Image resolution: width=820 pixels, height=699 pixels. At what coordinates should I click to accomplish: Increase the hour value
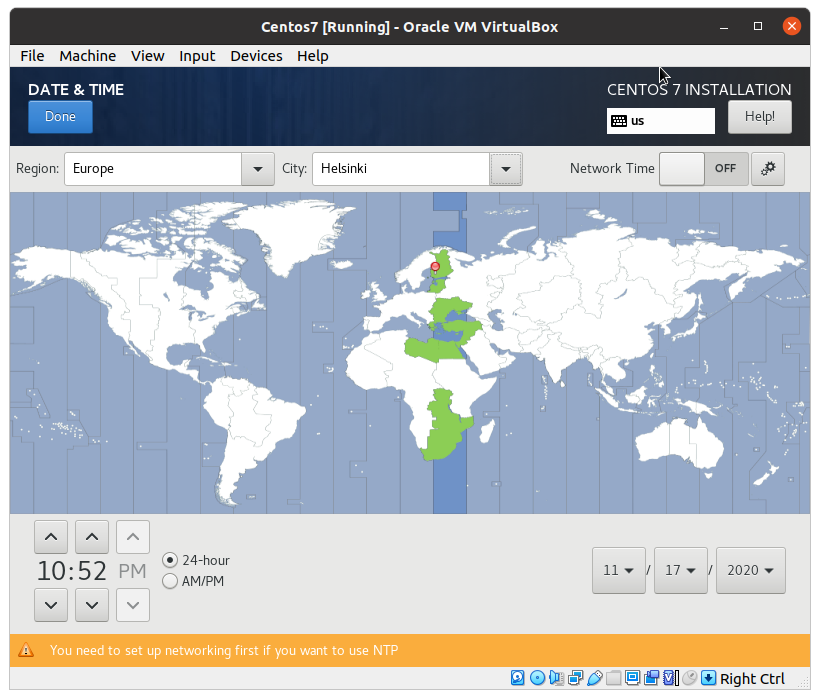tap(51, 537)
